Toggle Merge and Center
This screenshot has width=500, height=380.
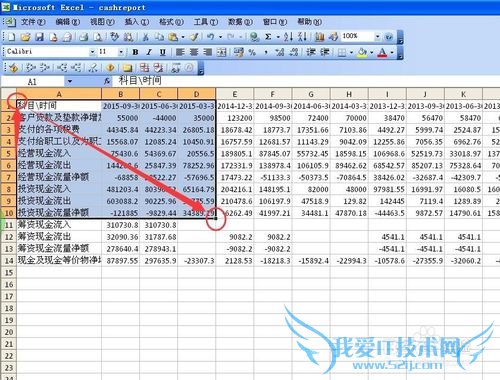222,52
